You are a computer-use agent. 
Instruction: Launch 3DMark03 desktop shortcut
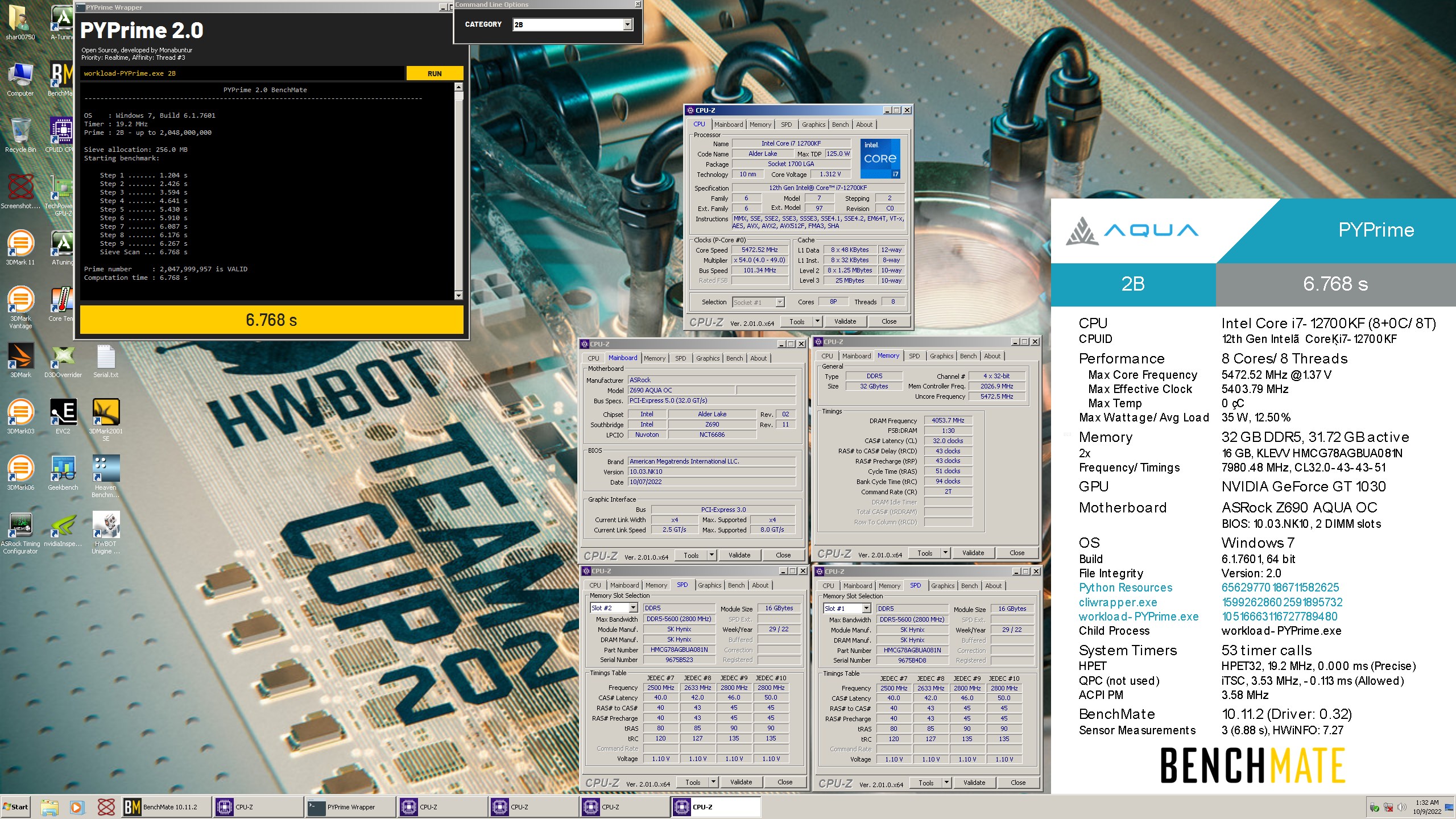[20, 417]
